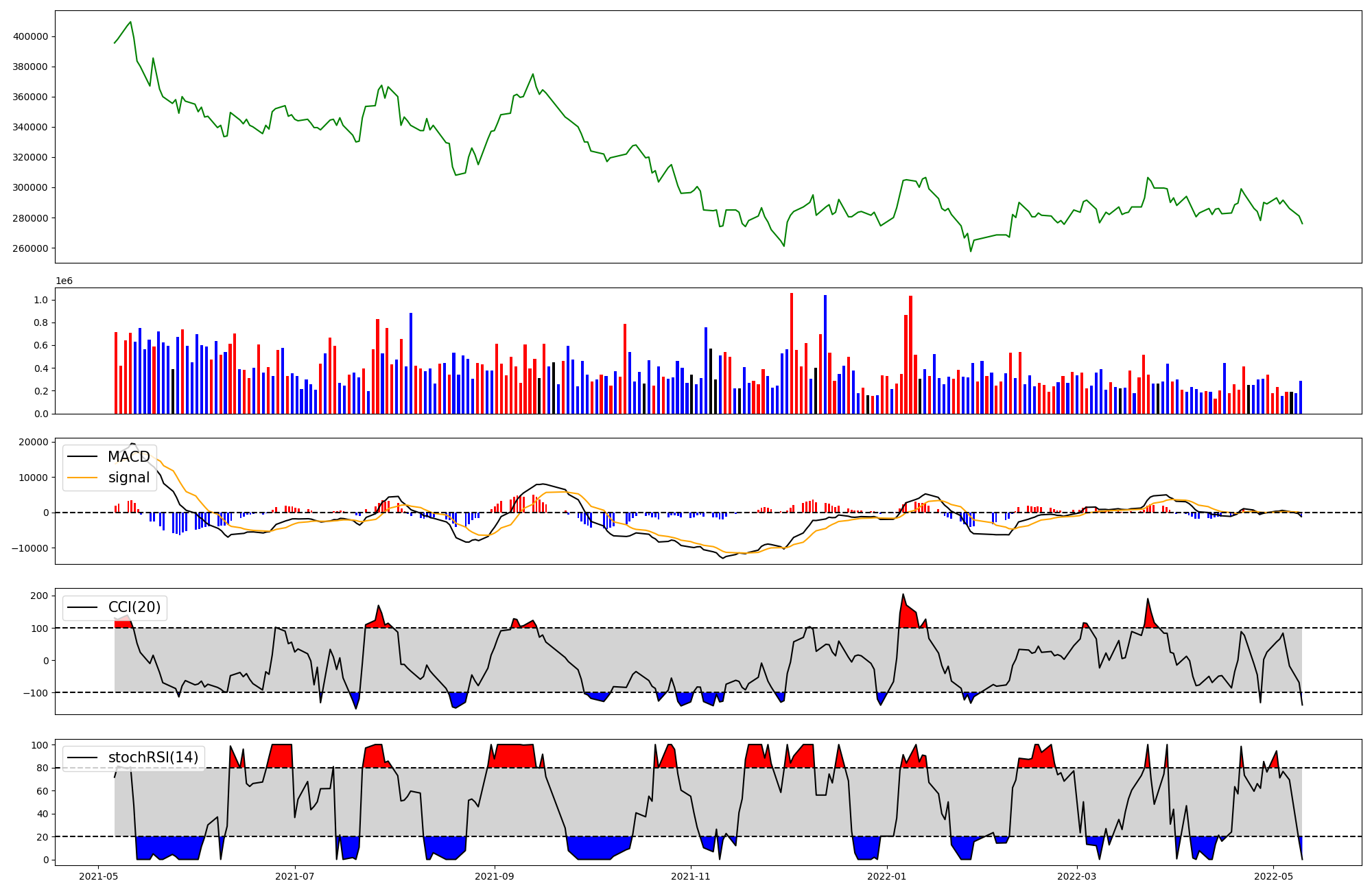
Task: Click the tallest blue volume bar
Action: [x=825, y=354]
